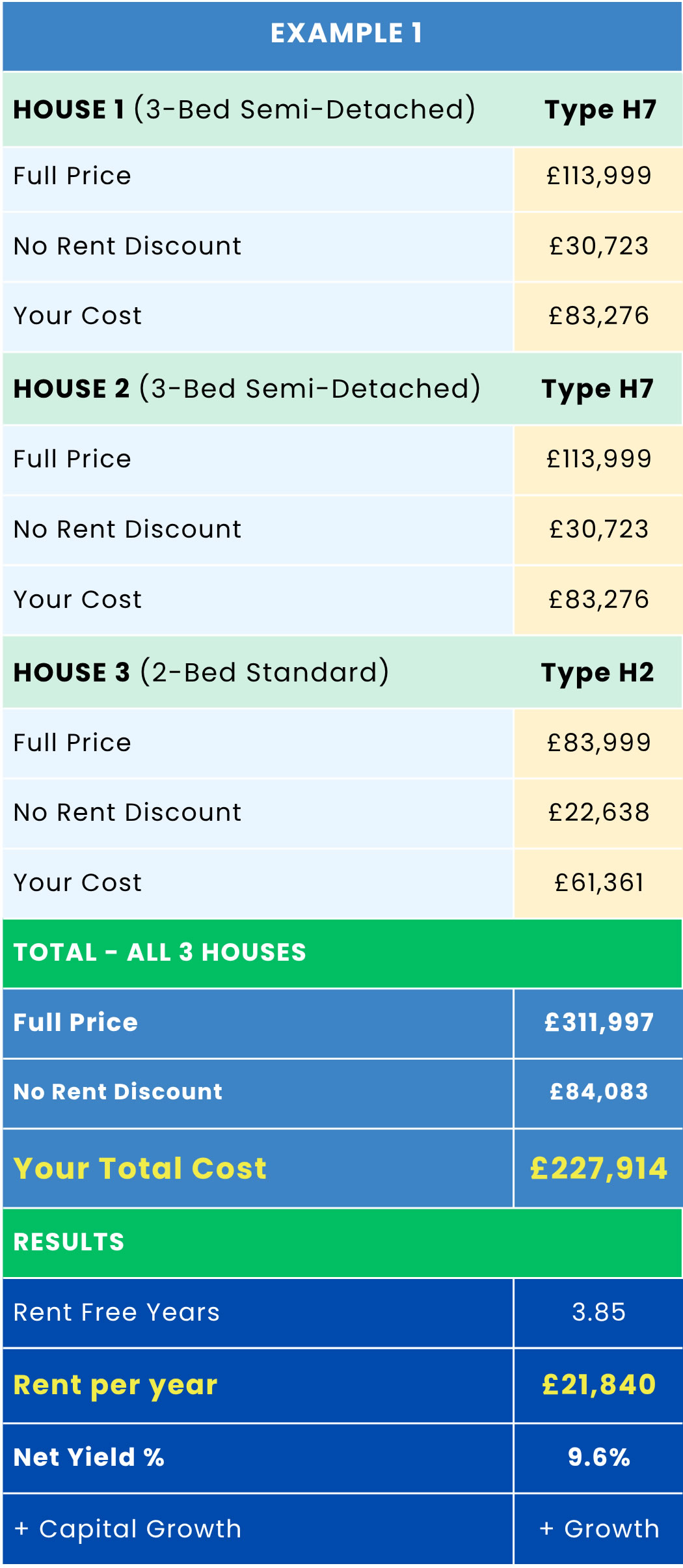Click House 2 Your Cost value
Screen dimensions: 683x1568
tap(598, 599)
